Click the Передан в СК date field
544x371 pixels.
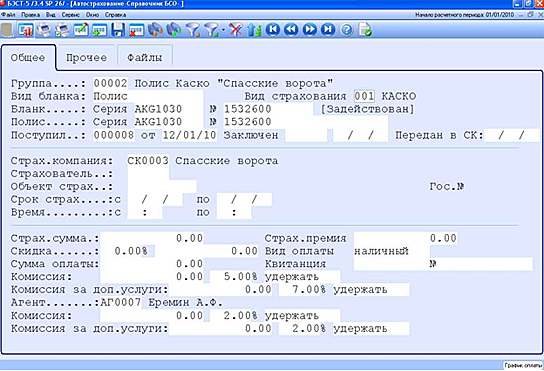click(x=512, y=135)
